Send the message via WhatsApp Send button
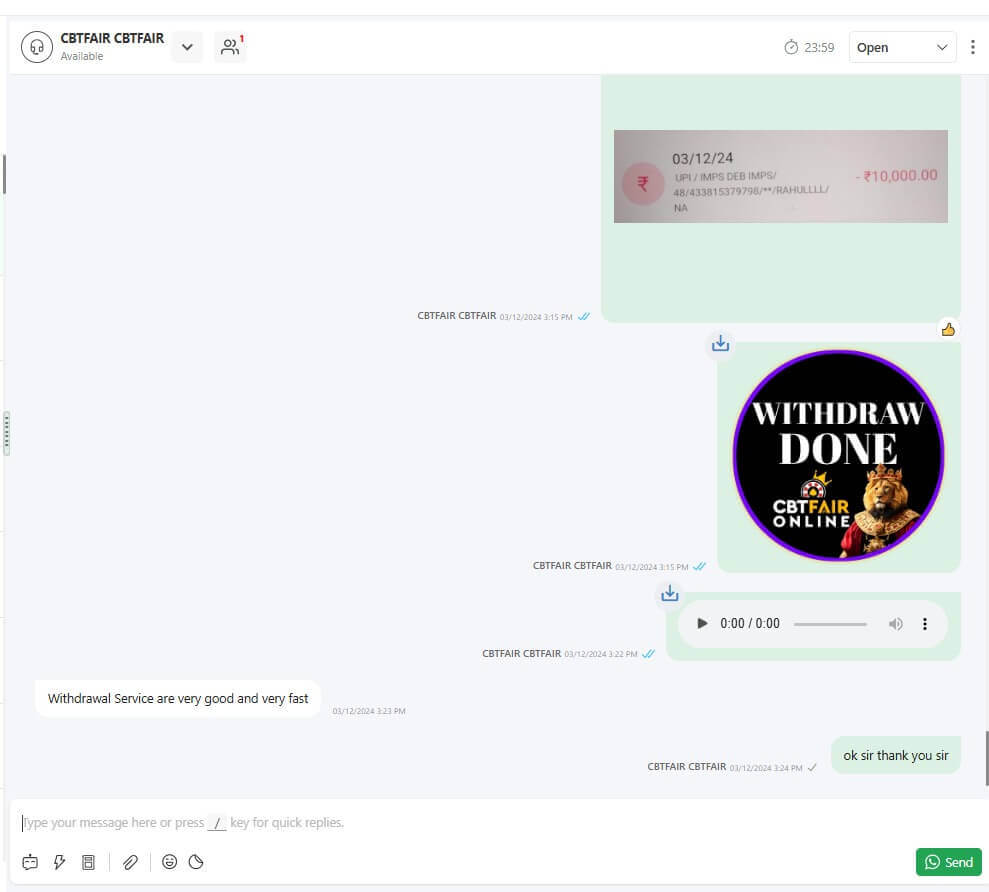 click(949, 862)
